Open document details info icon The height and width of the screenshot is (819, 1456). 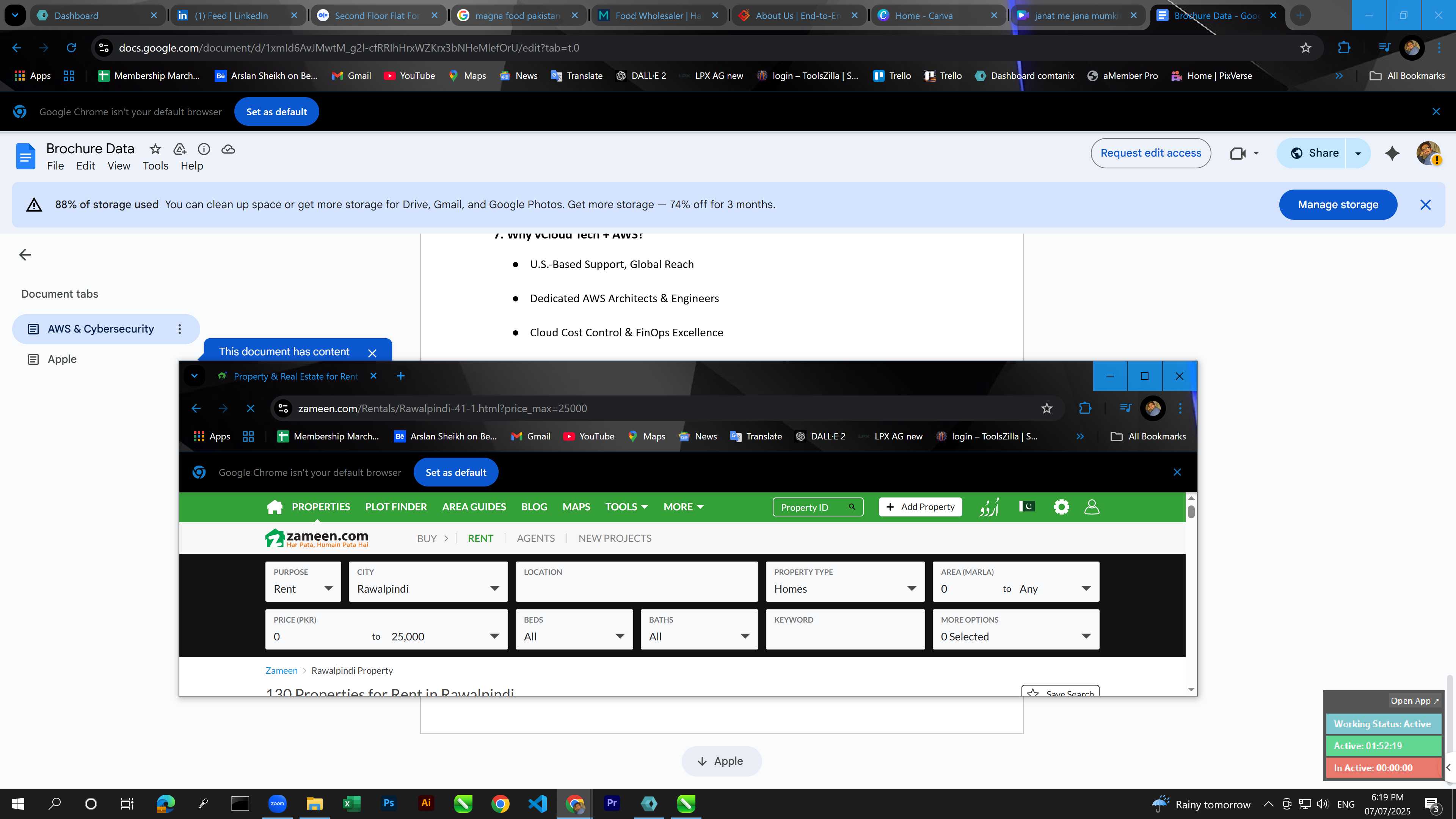click(x=204, y=149)
